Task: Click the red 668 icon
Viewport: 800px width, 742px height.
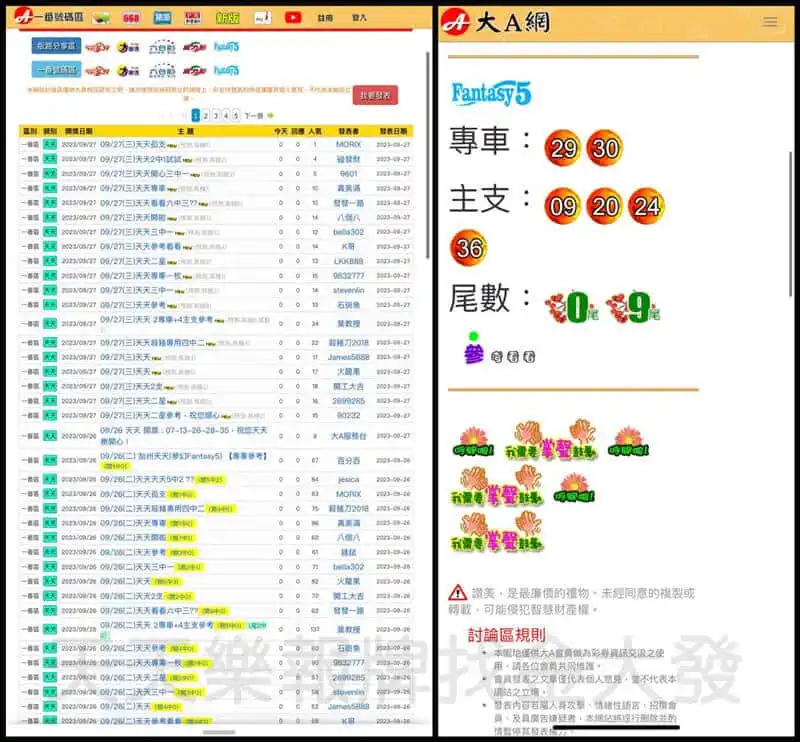Action: 131,18
